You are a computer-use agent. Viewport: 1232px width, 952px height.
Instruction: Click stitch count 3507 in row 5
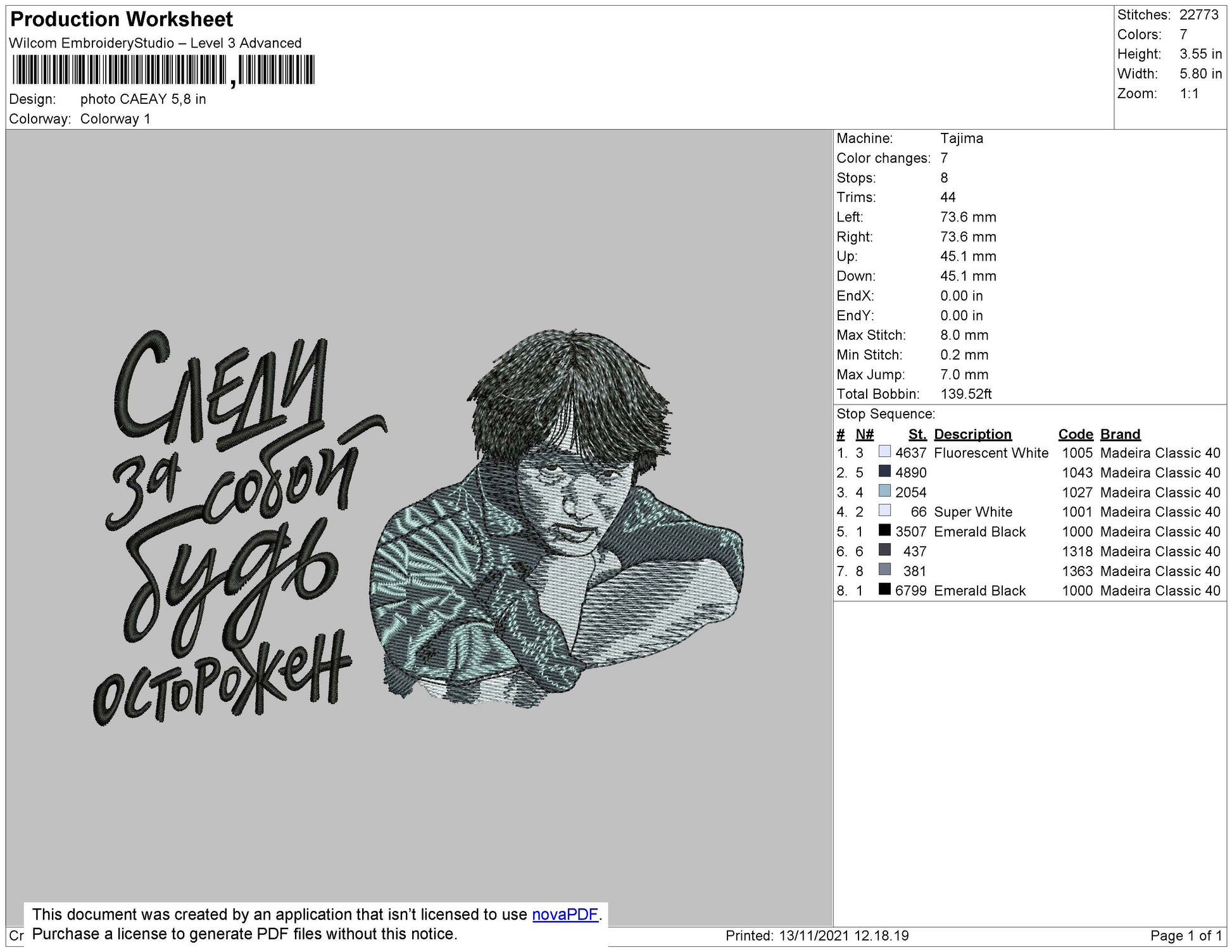911,532
